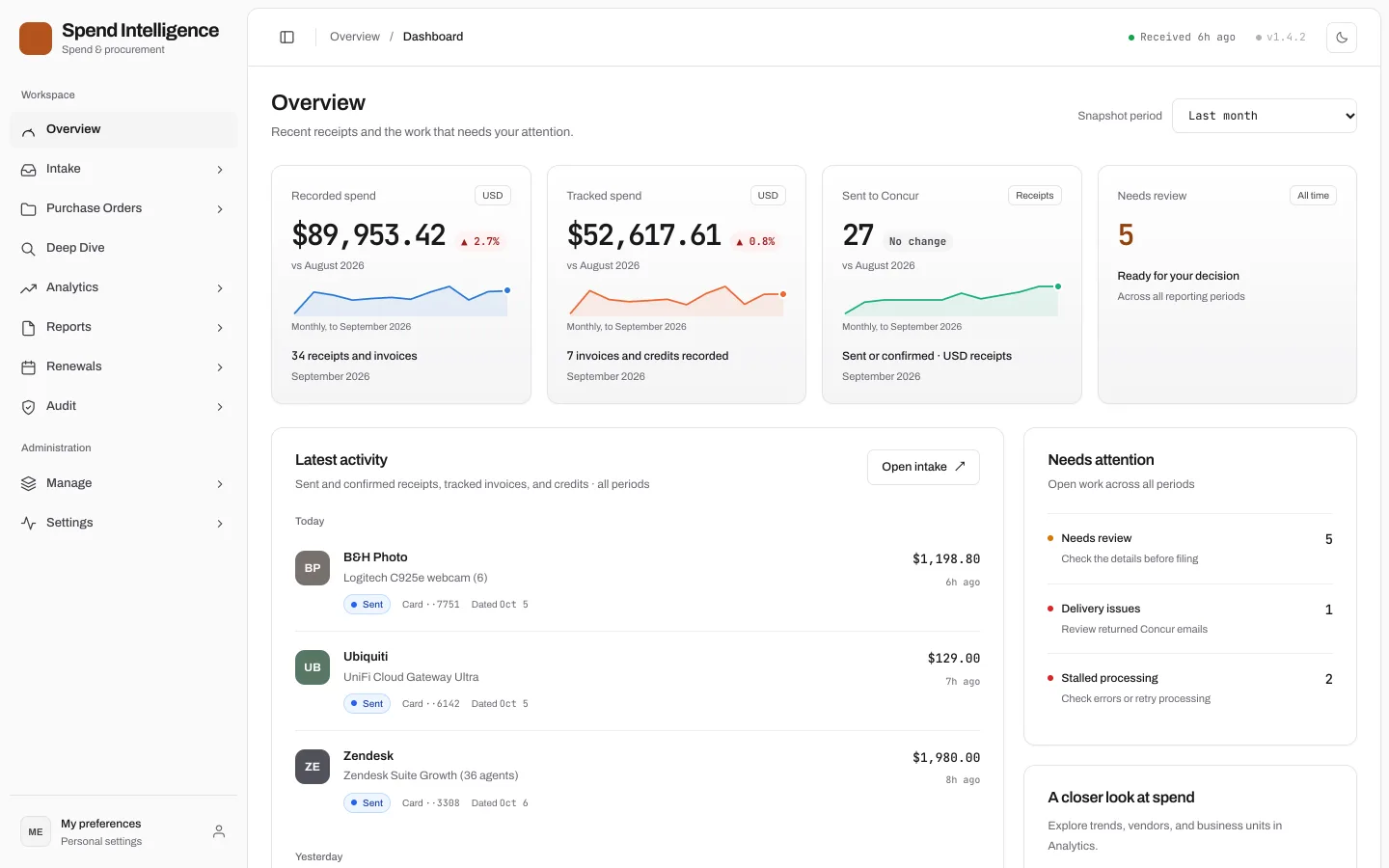This screenshot has width=1389, height=868.
Task: Expand the Renewals submenu chevron
Action: click(x=220, y=367)
